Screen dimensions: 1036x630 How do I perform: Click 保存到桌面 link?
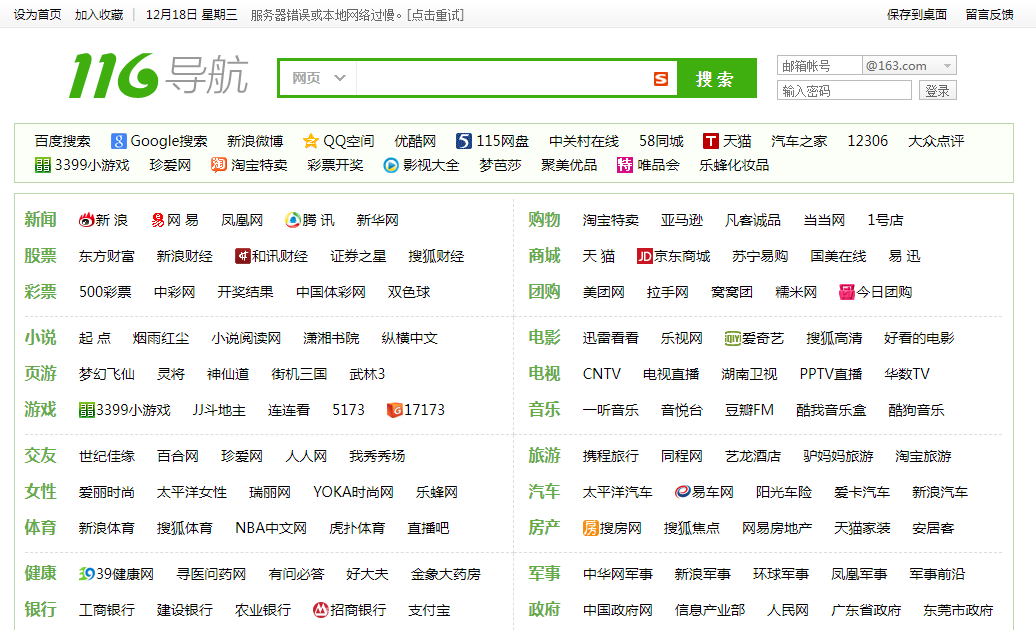[917, 15]
